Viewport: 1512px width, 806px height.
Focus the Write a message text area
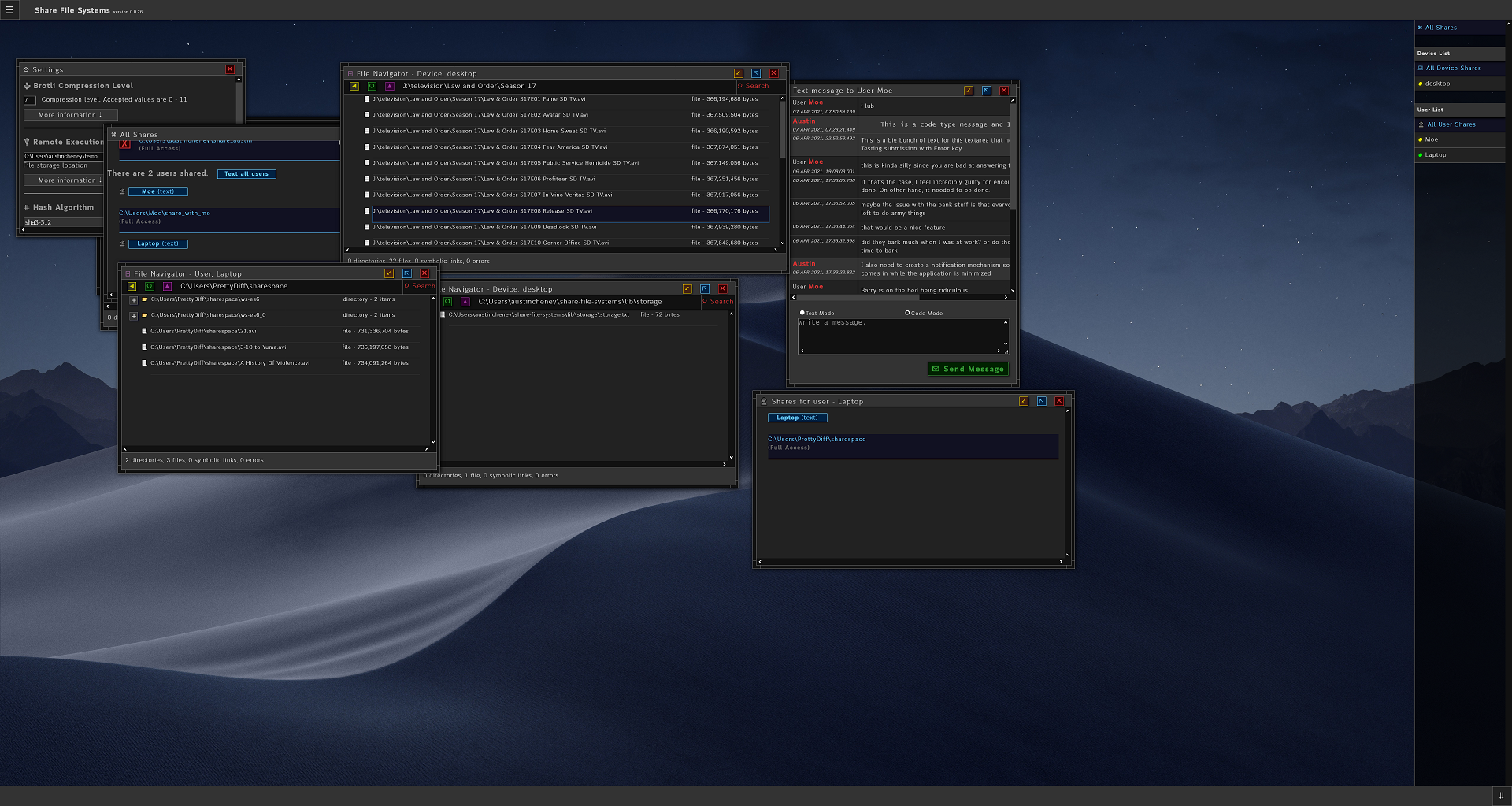point(903,336)
